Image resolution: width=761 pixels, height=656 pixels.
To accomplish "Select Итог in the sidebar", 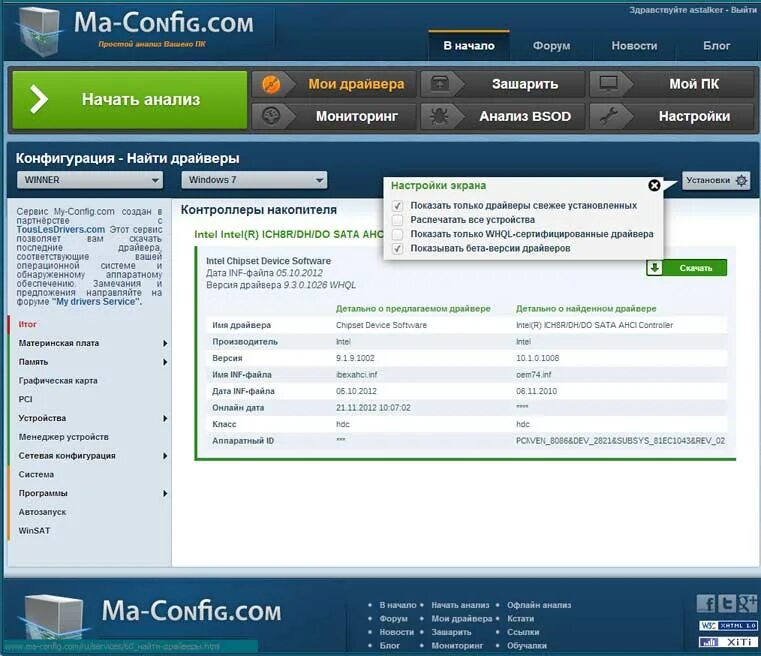I will click(28, 324).
